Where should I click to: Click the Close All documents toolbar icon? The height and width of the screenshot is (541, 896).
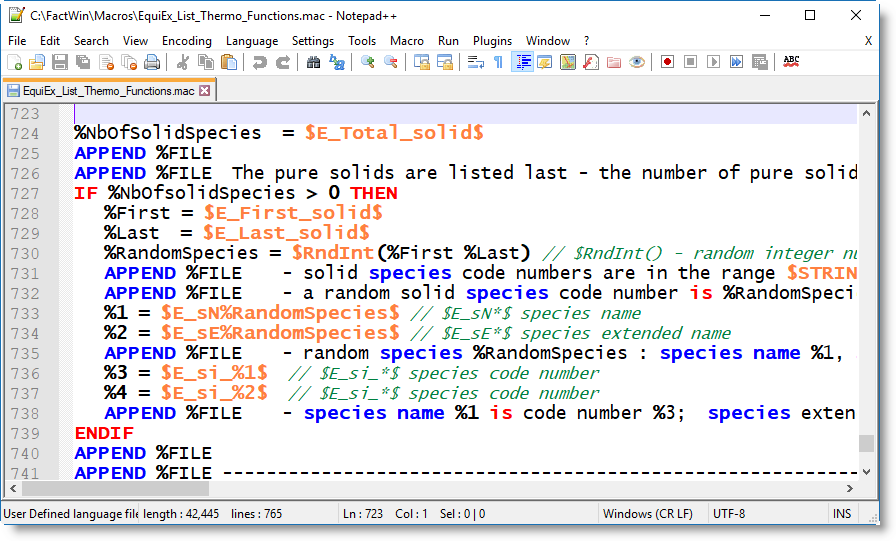129,62
